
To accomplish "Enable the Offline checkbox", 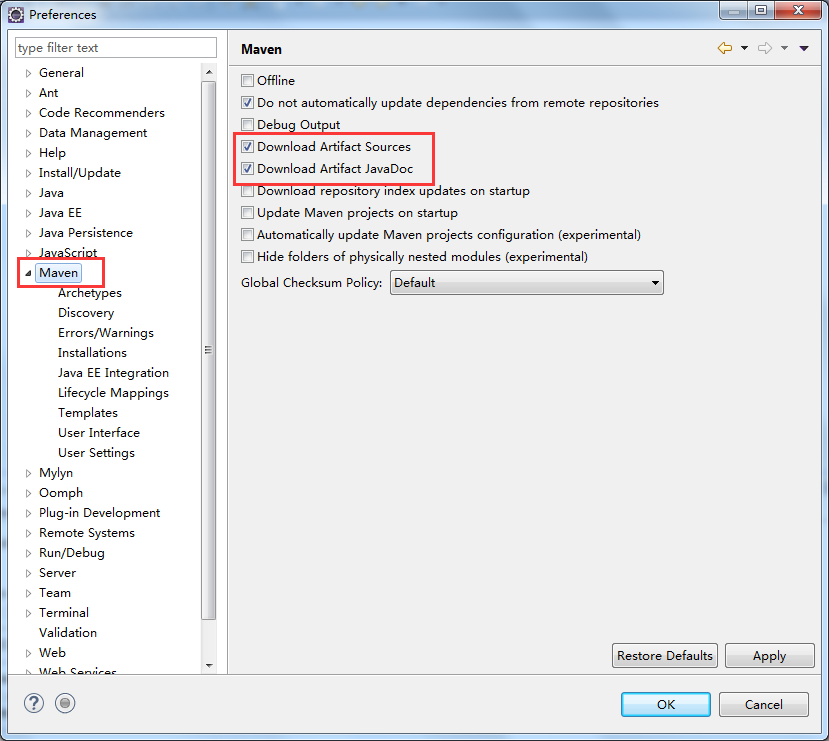I will [247, 80].
